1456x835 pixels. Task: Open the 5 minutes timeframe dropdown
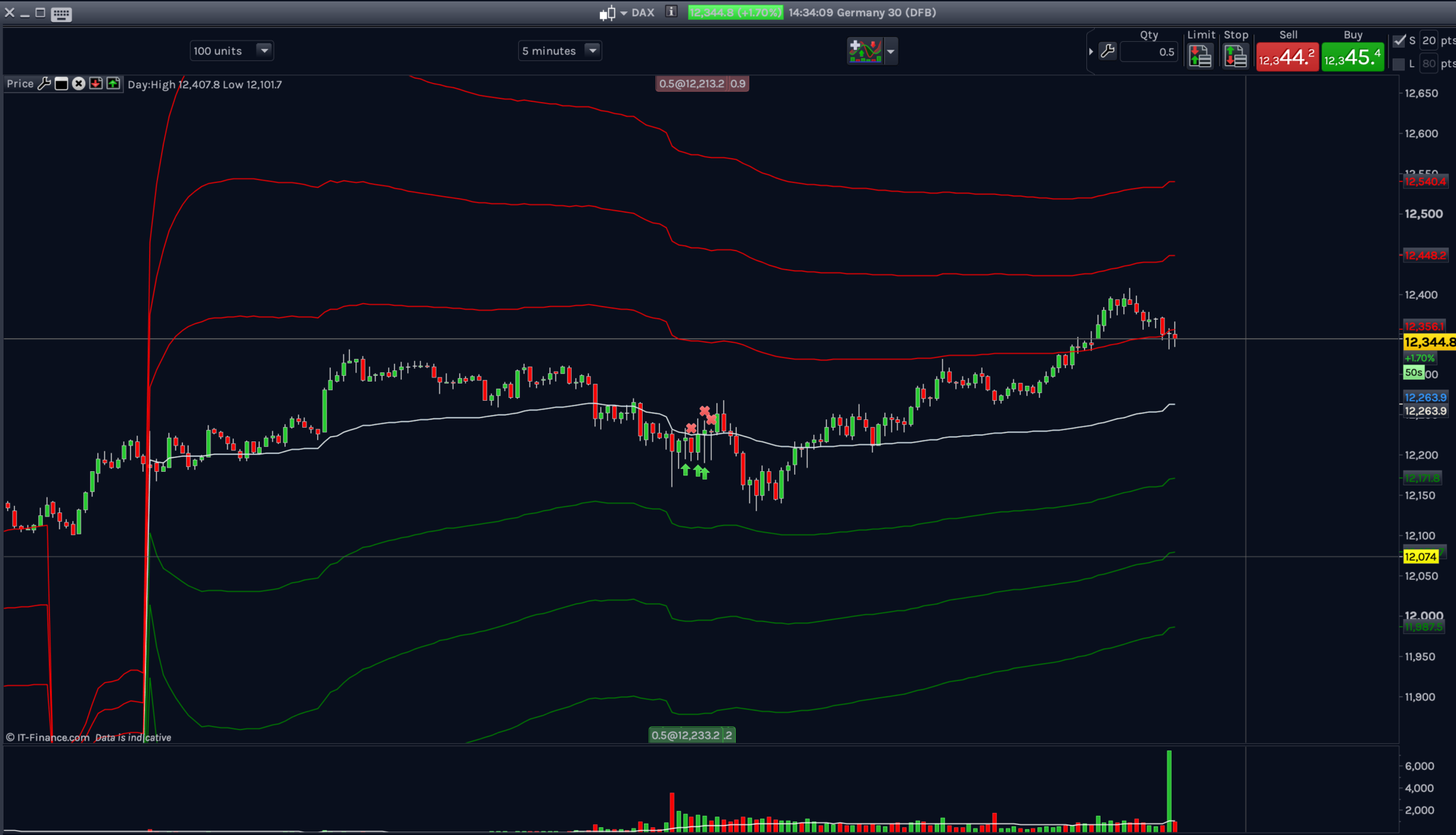click(x=592, y=50)
